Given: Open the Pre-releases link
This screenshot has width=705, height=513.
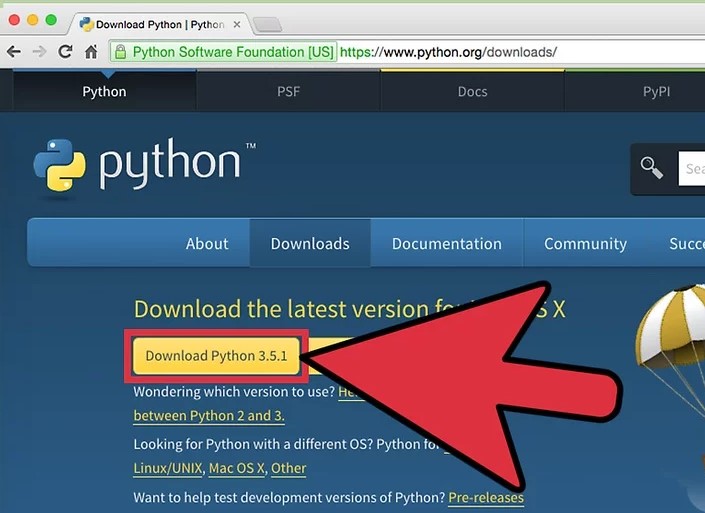Looking at the screenshot, I should (x=486, y=497).
